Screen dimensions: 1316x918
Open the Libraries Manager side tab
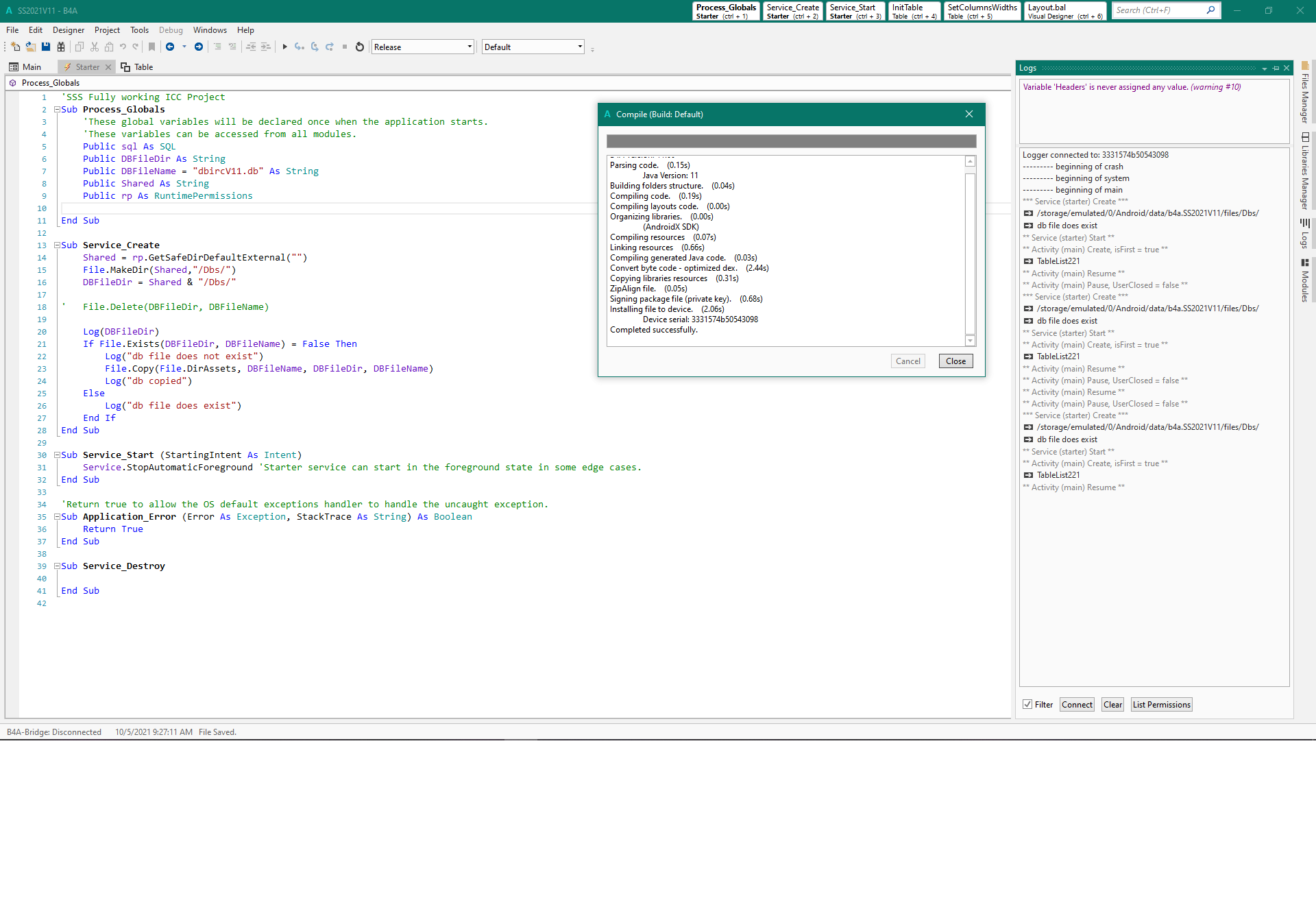click(x=1305, y=171)
